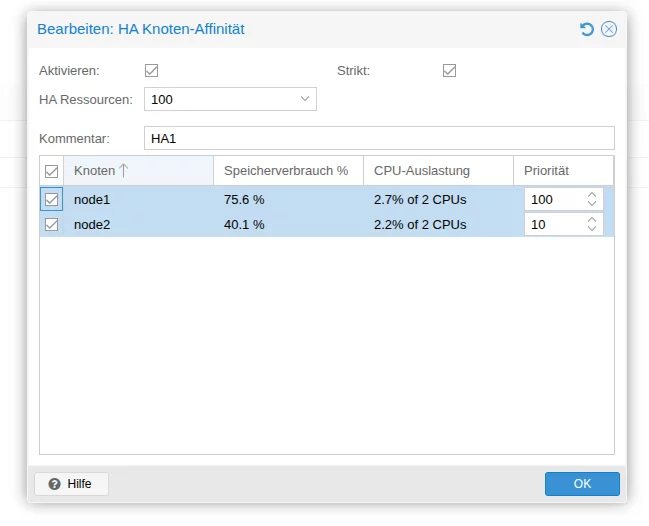649x526 pixels.
Task: Toggle the select-all nodes header checkbox
Action: [x=52, y=171]
